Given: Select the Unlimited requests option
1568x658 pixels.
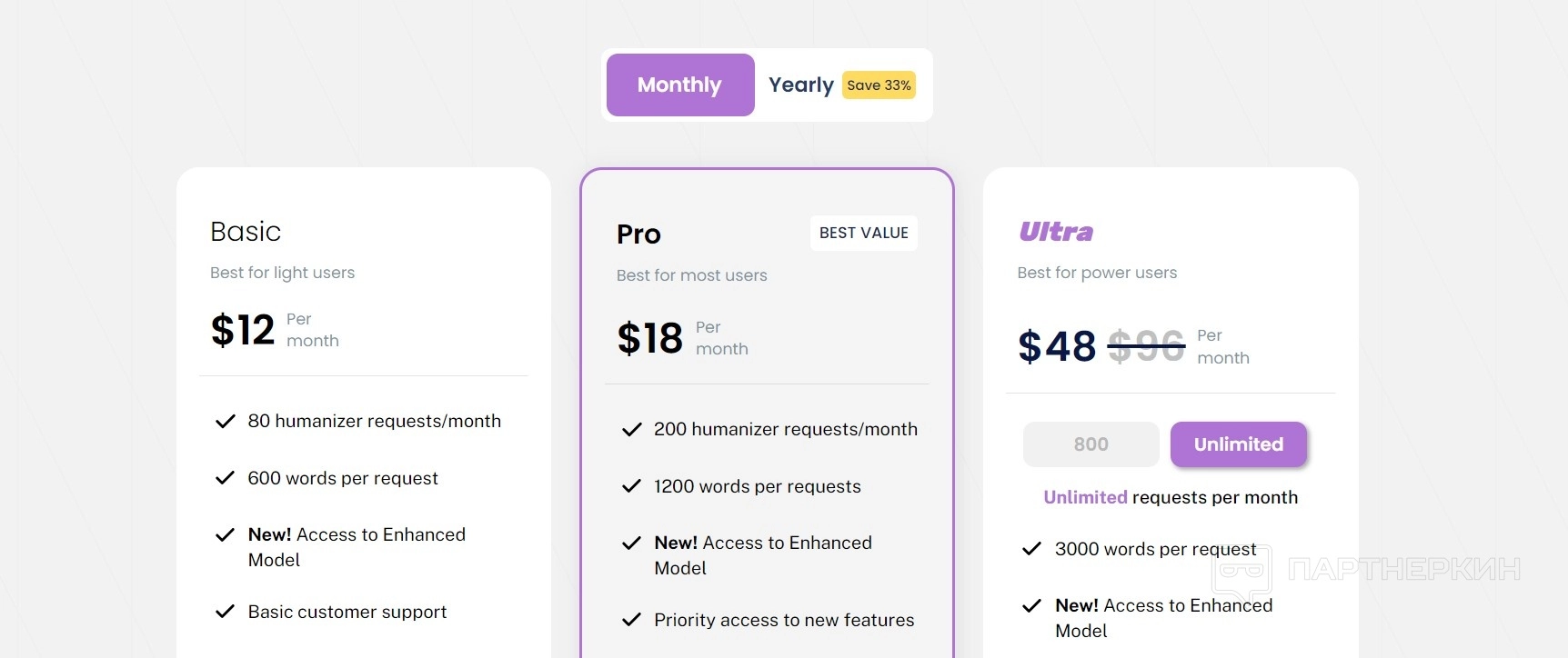Looking at the screenshot, I should (x=1238, y=444).
